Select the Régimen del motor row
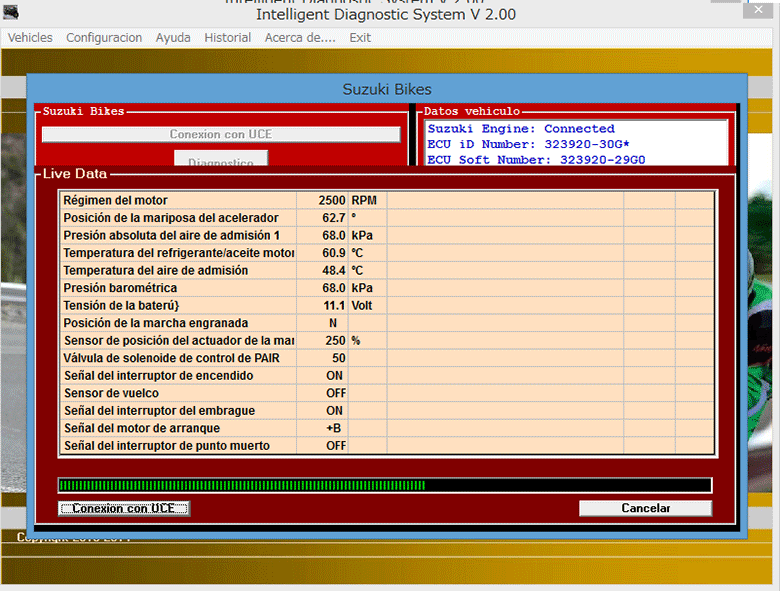Image resolution: width=780 pixels, height=591 pixels. [387, 200]
